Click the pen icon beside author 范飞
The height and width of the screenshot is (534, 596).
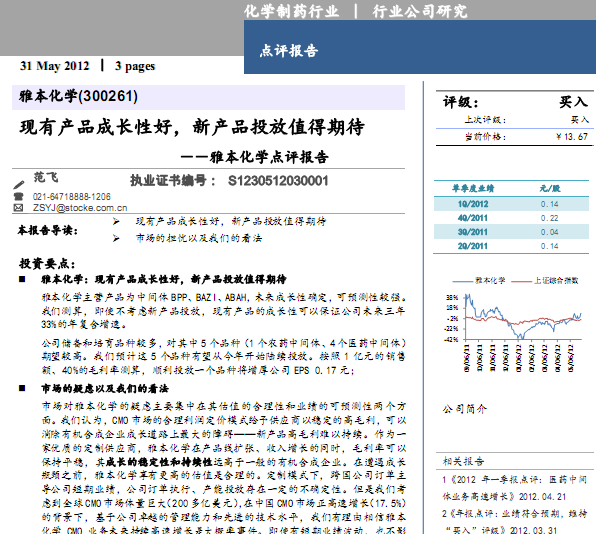coord(19,185)
